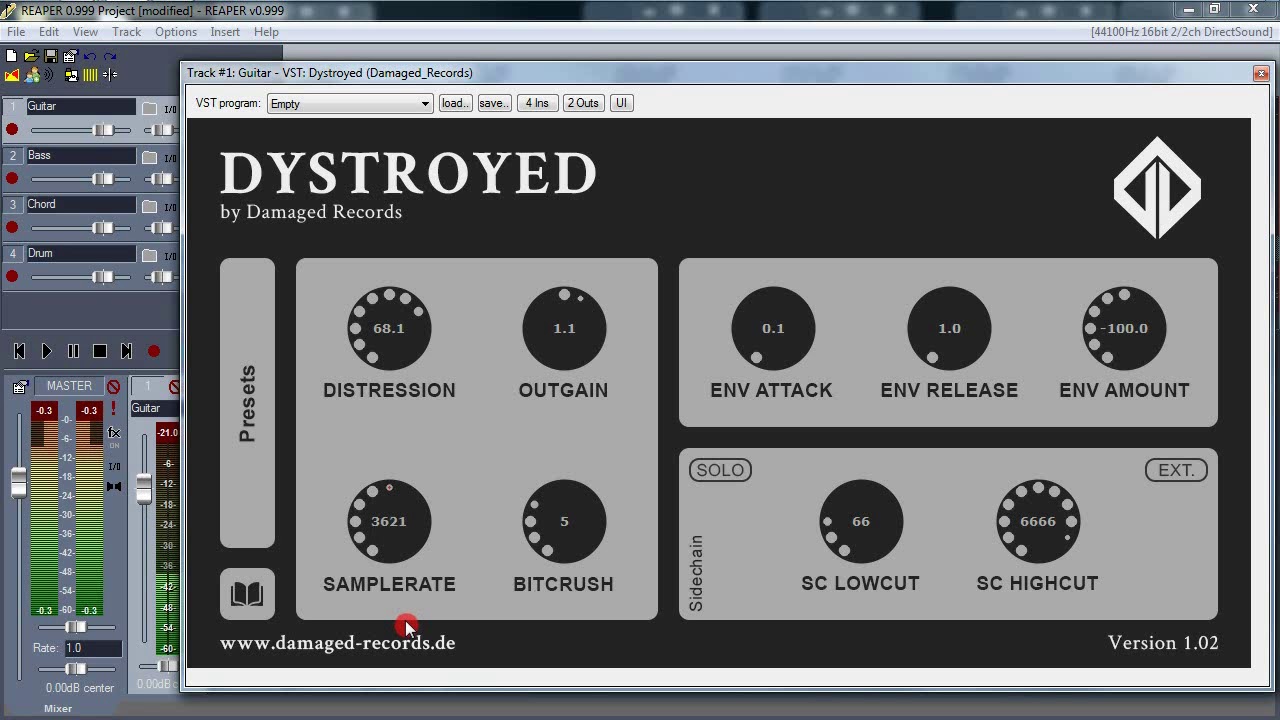Screen dimensions: 1280x720
Task: Click the New Project toolbar icon
Action: [11, 56]
